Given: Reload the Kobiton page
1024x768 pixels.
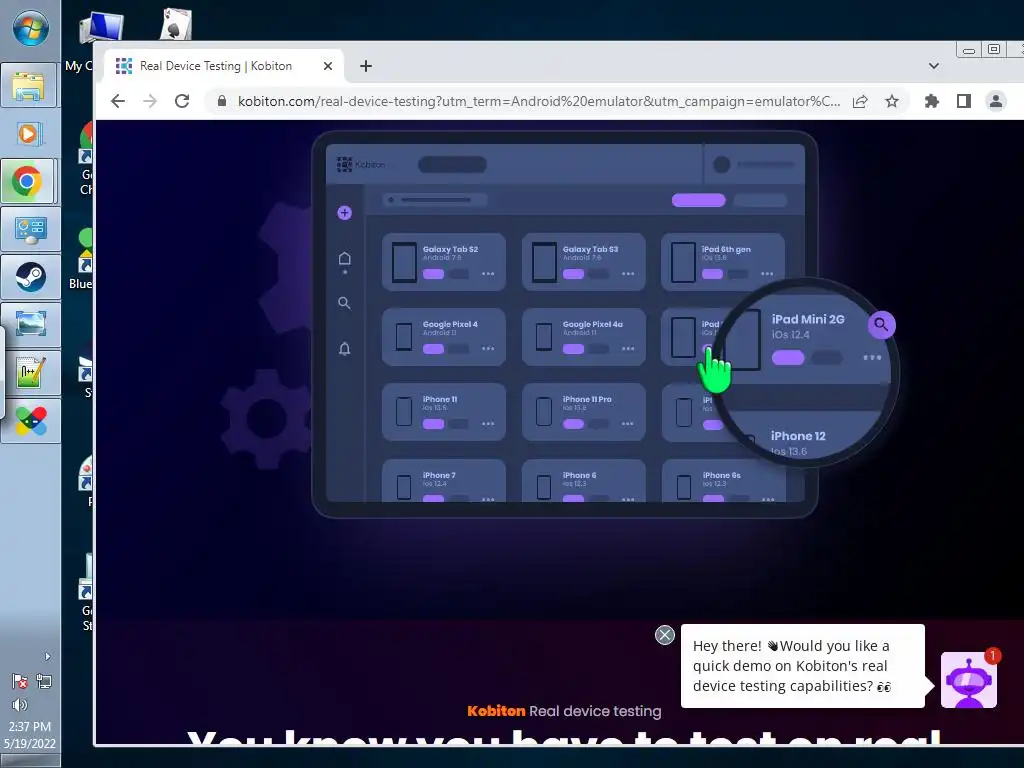Looking at the screenshot, I should pos(182,101).
